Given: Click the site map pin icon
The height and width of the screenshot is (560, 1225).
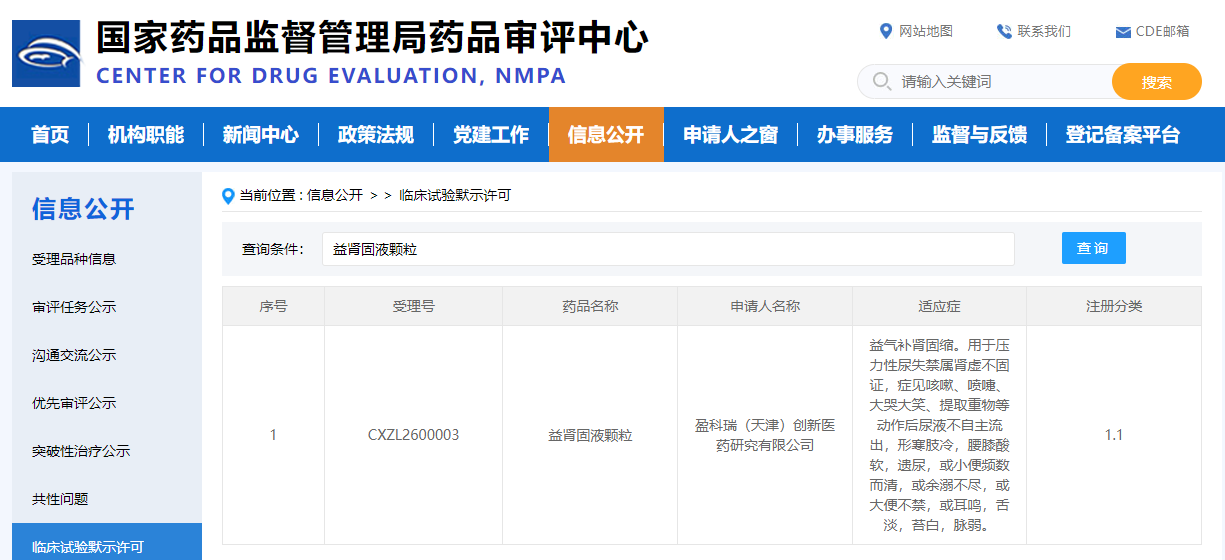Looking at the screenshot, I should (885, 31).
